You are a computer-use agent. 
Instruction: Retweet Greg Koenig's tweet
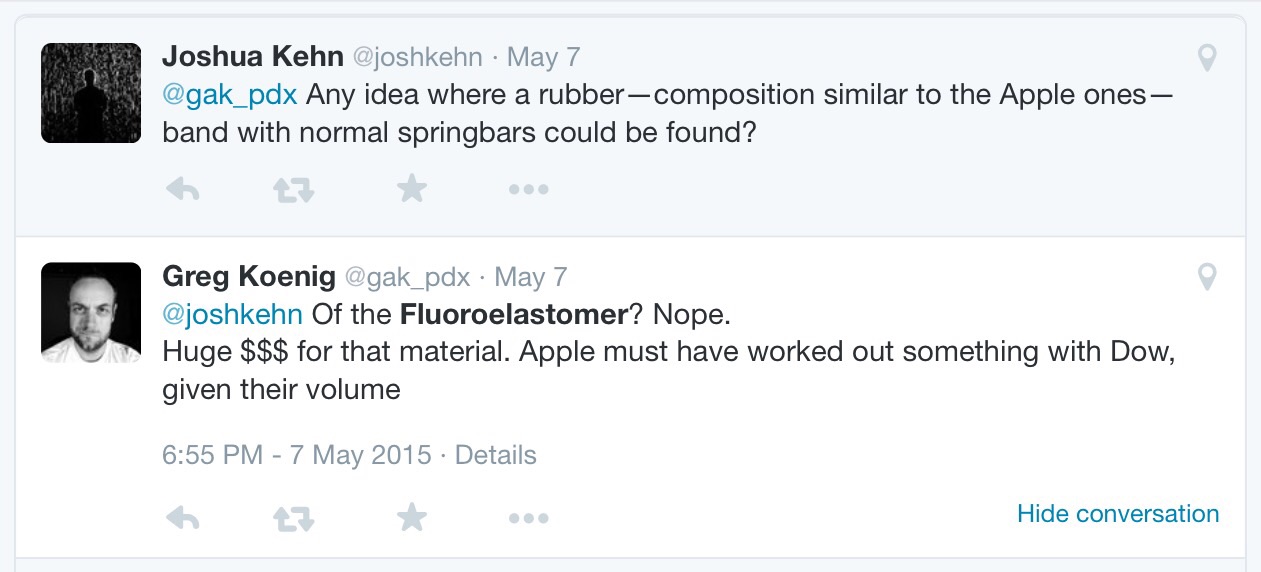coord(294,517)
